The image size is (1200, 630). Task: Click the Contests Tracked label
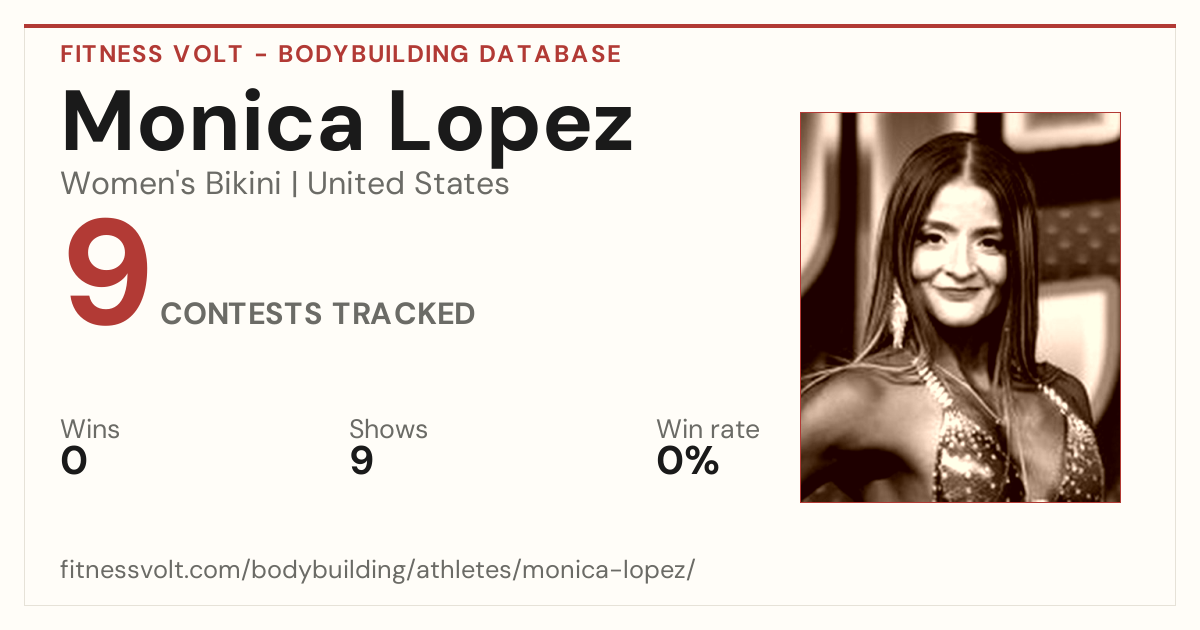click(x=318, y=314)
